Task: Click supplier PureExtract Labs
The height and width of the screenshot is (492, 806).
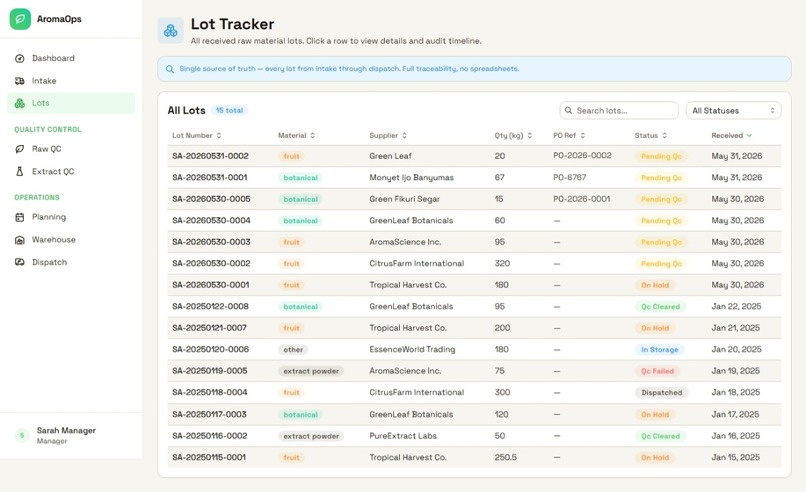Action: point(403,436)
